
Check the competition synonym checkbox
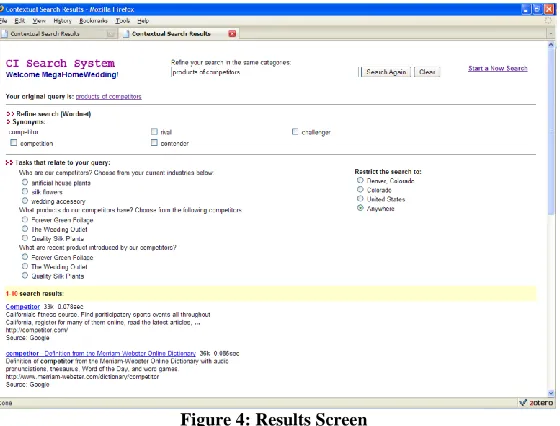(x=14, y=143)
